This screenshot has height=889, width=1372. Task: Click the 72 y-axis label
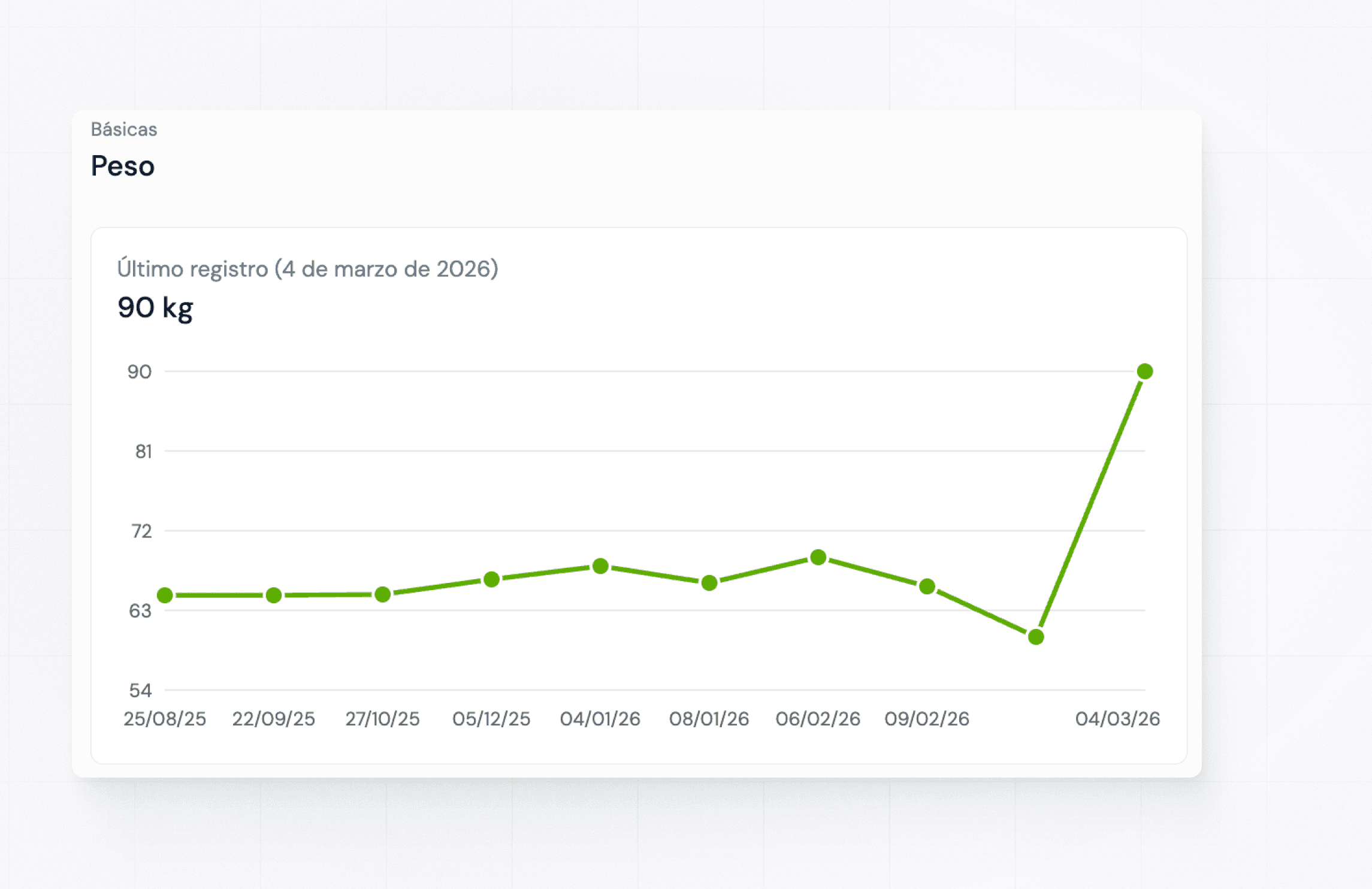[141, 531]
